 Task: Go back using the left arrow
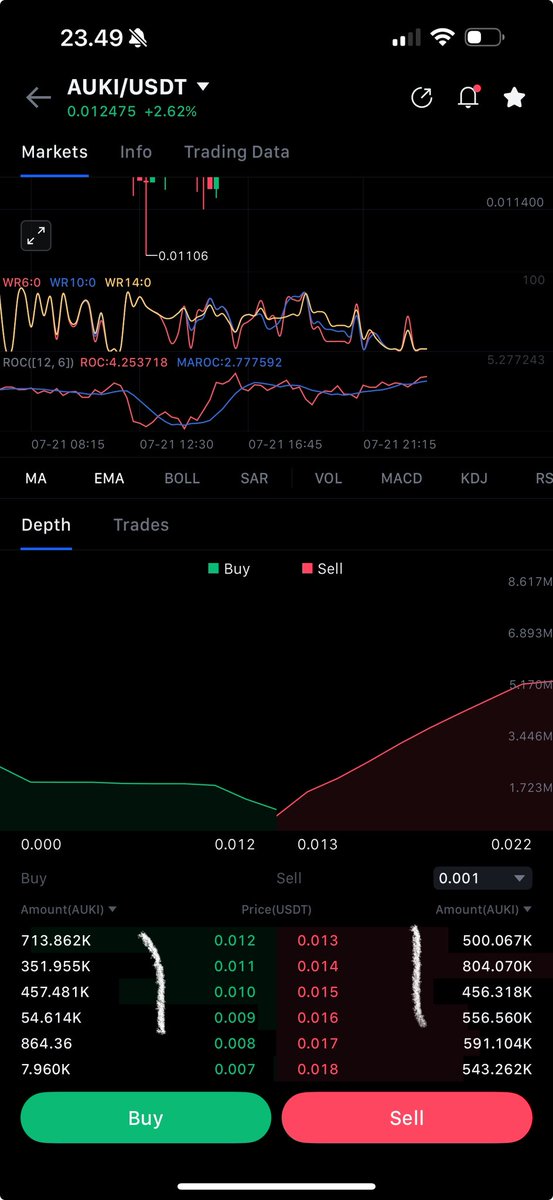(x=38, y=97)
